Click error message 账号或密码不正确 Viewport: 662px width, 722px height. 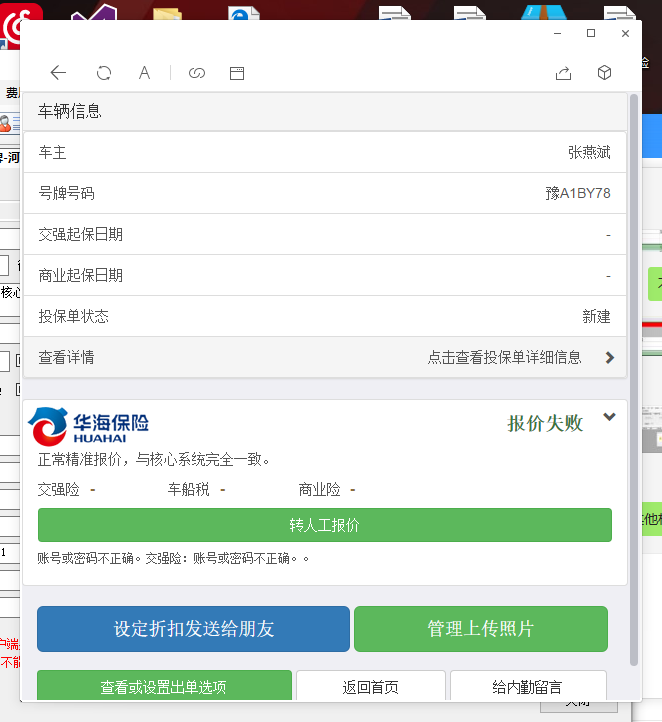[173, 559]
